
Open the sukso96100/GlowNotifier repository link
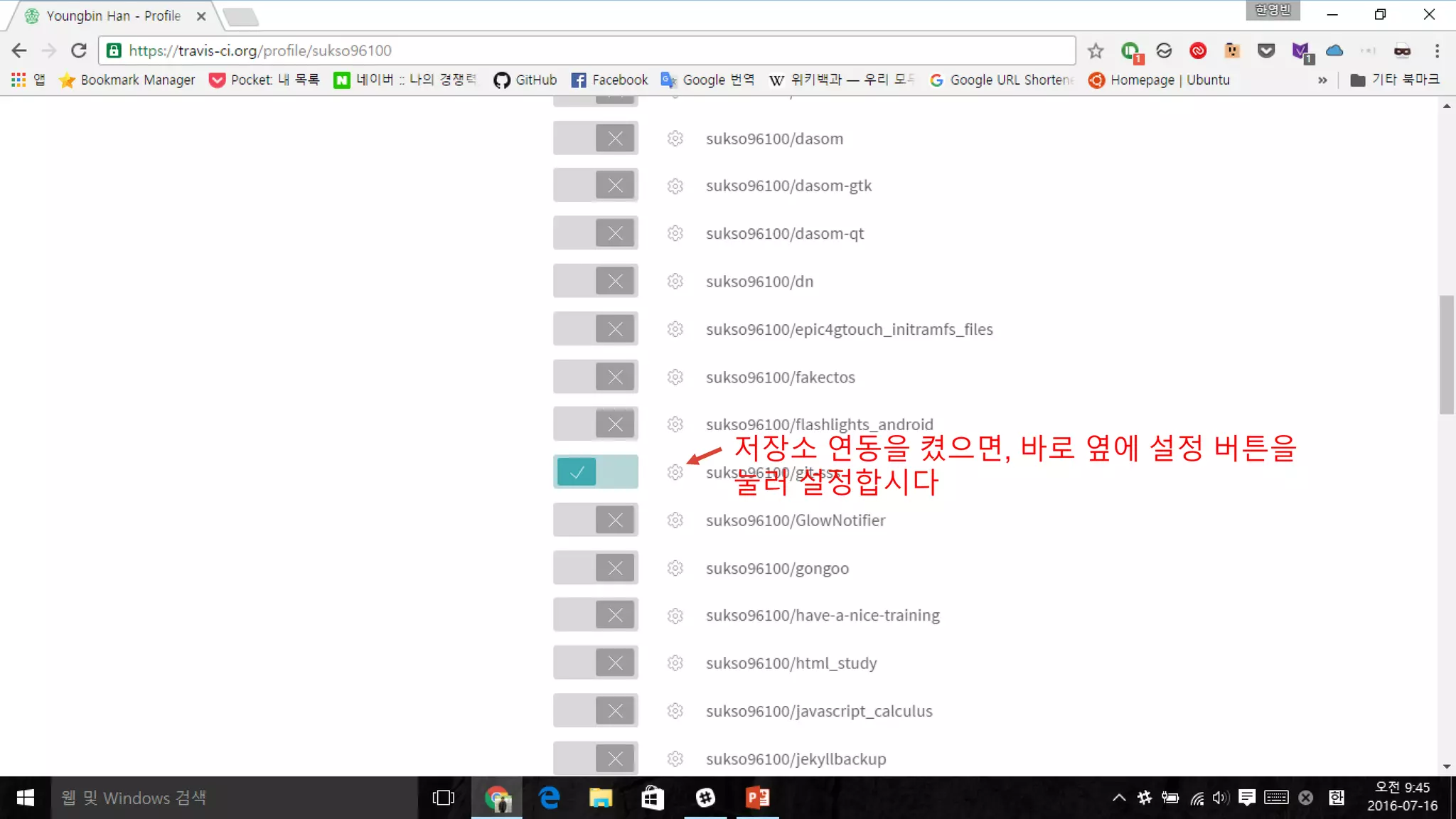click(796, 520)
